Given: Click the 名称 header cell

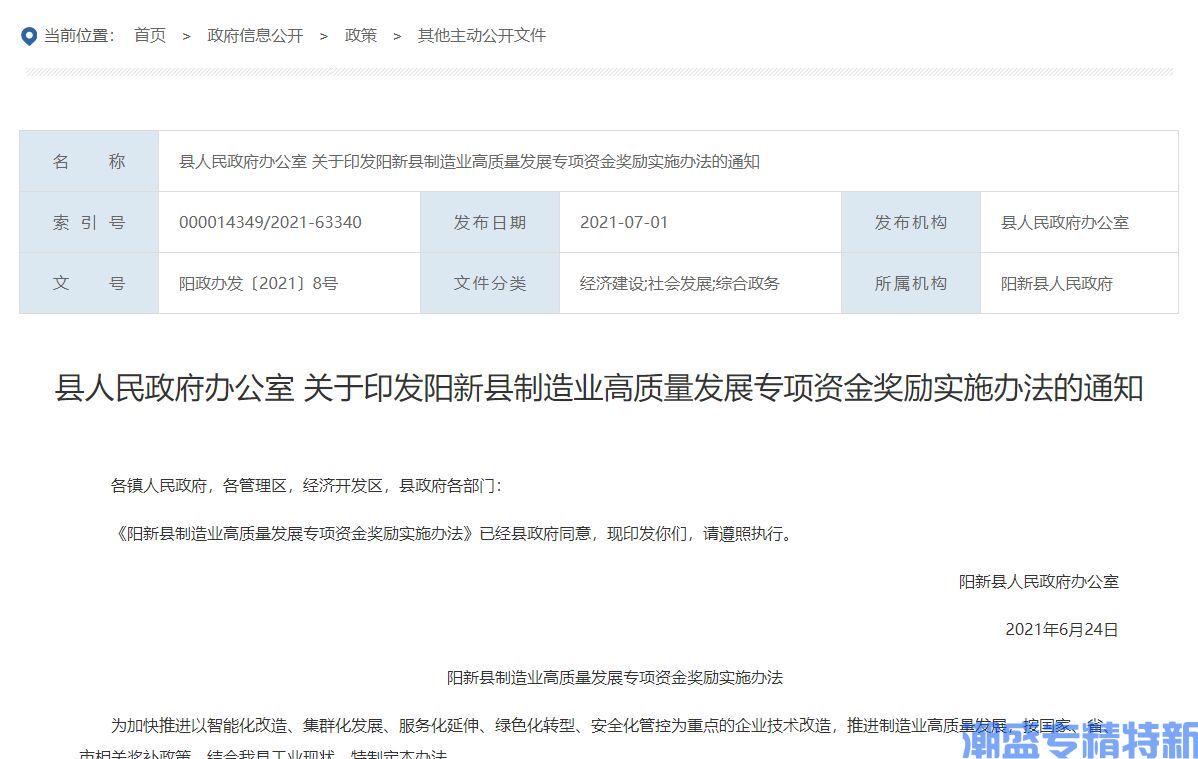Looking at the screenshot, I should click(x=89, y=161).
